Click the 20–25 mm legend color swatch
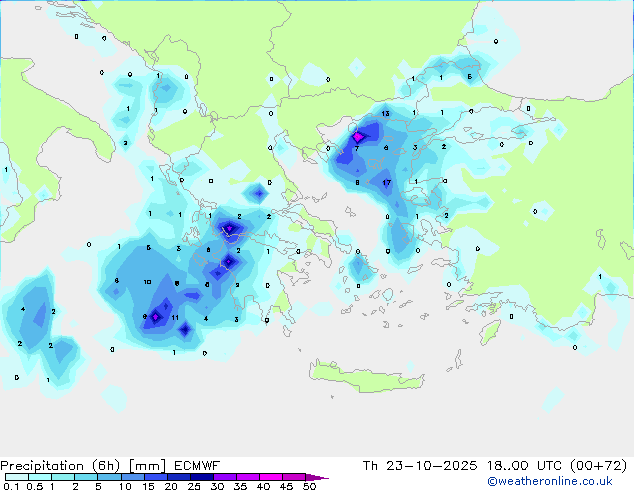634x490 pixels. coord(178,477)
